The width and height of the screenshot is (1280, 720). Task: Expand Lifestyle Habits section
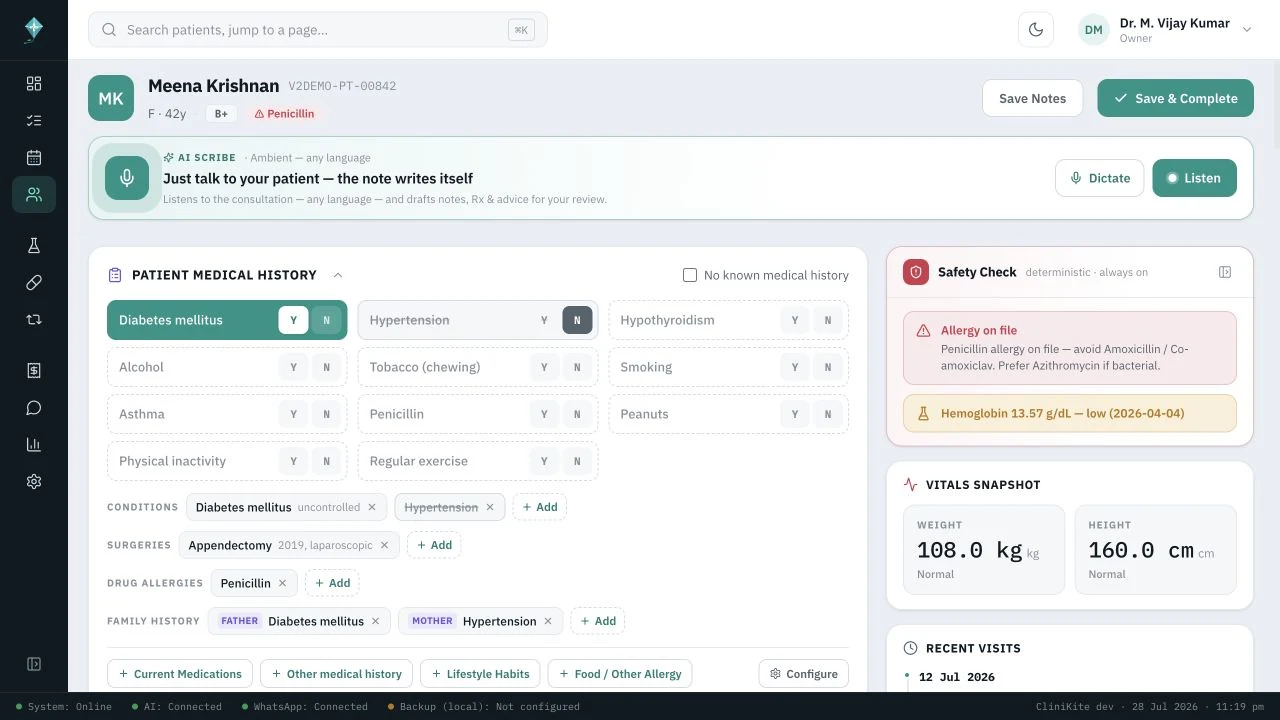pos(481,674)
